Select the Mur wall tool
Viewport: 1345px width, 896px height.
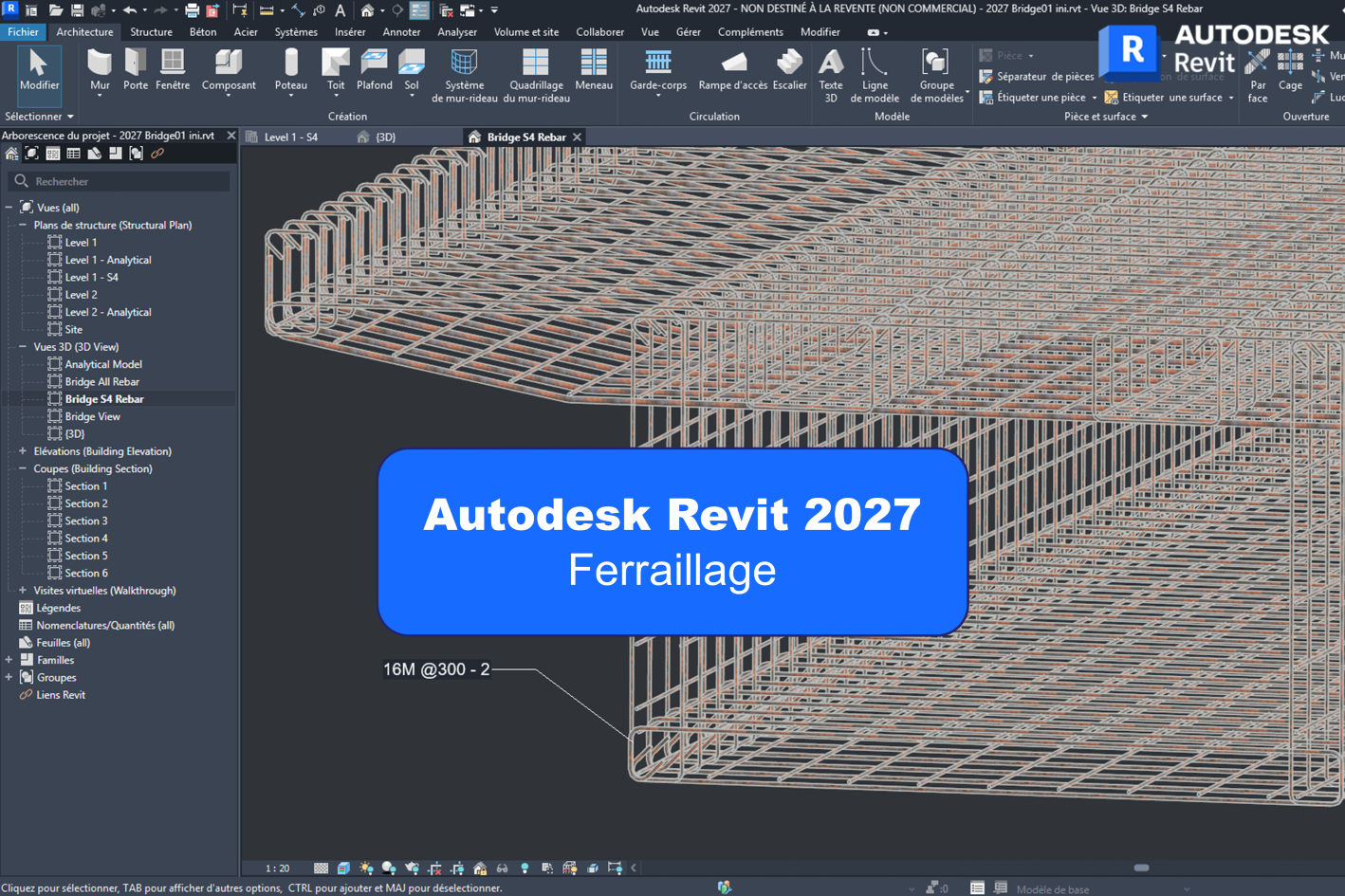[100, 71]
